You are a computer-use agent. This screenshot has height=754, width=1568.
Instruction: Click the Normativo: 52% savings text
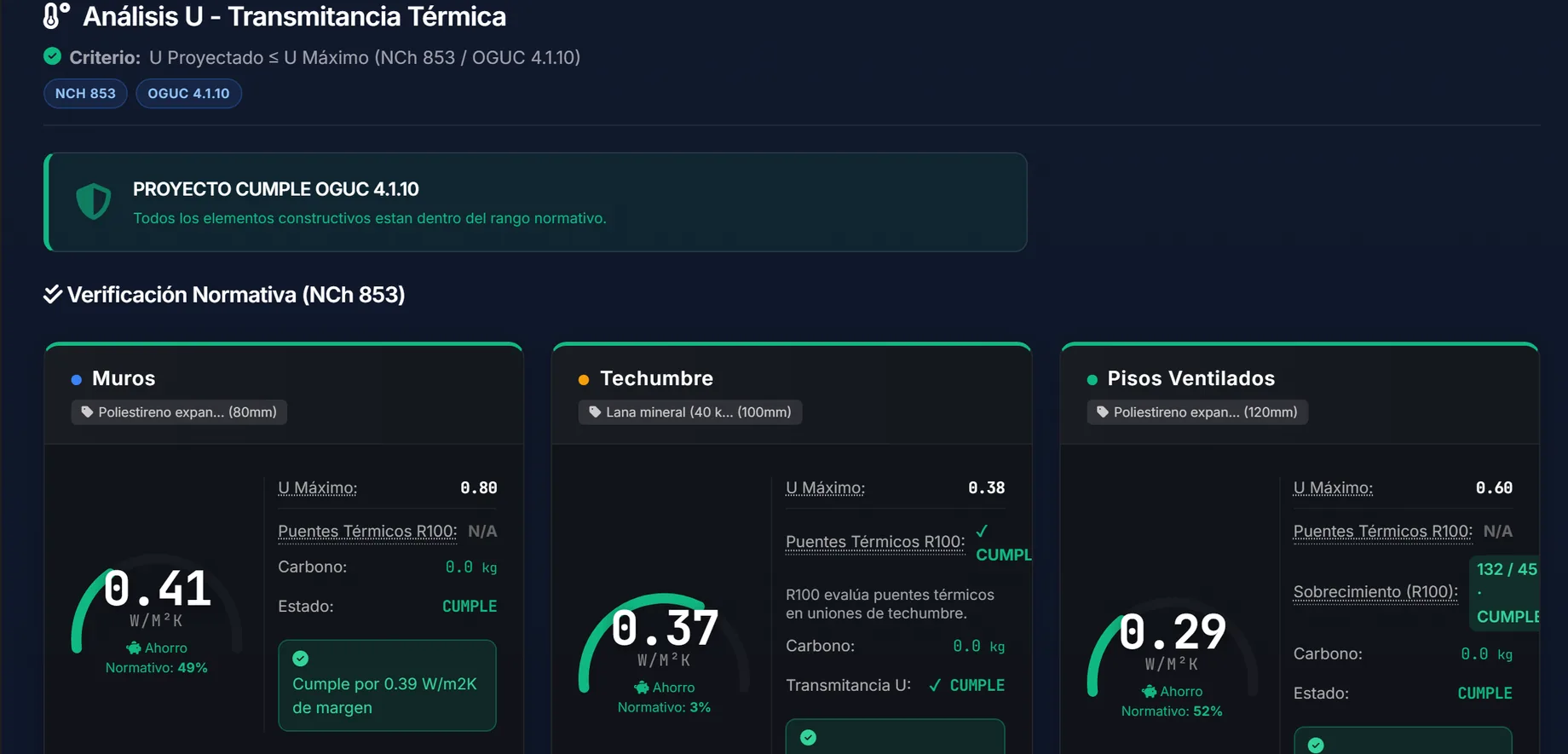1172,711
